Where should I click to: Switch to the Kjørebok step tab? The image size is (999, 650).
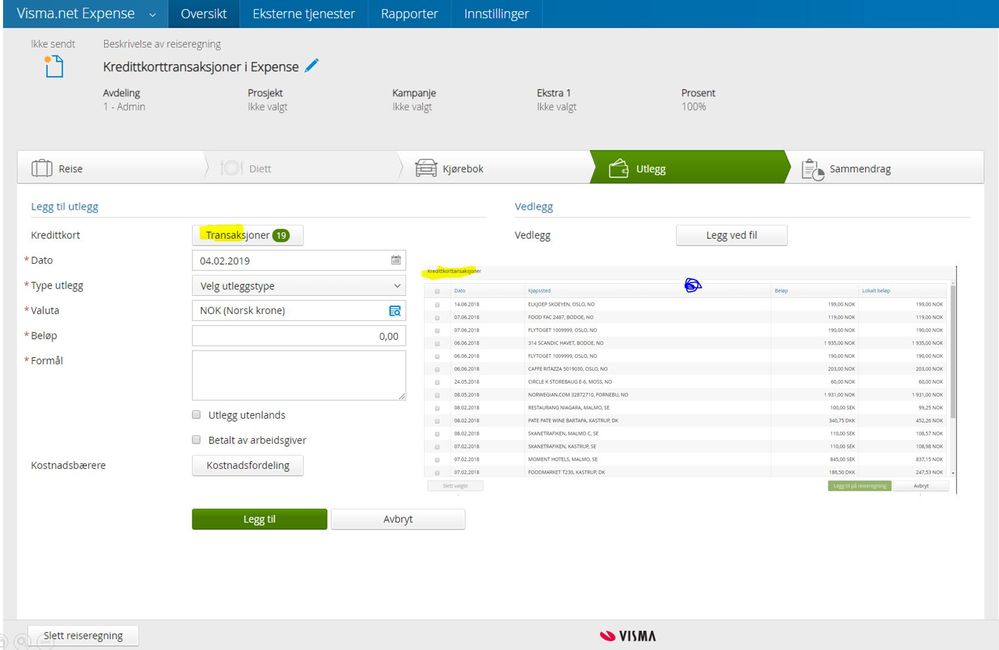pos(497,168)
